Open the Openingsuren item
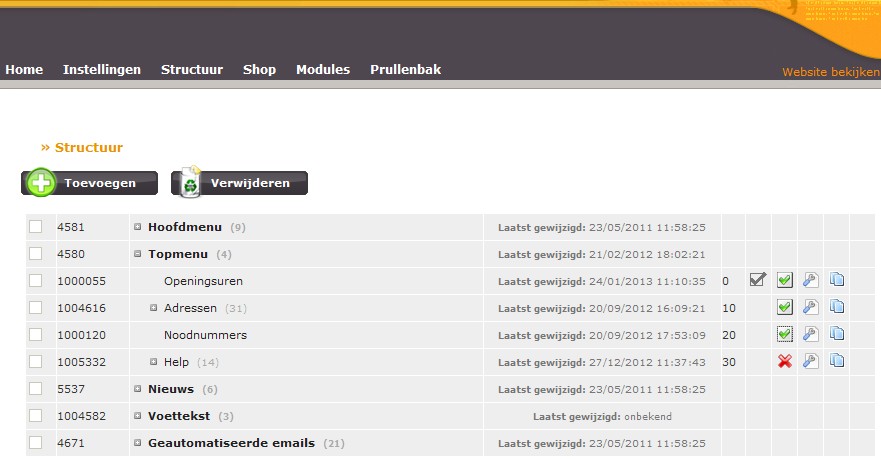Image resolution: width=881 pixels, height=459 pixels. point(203,281)
